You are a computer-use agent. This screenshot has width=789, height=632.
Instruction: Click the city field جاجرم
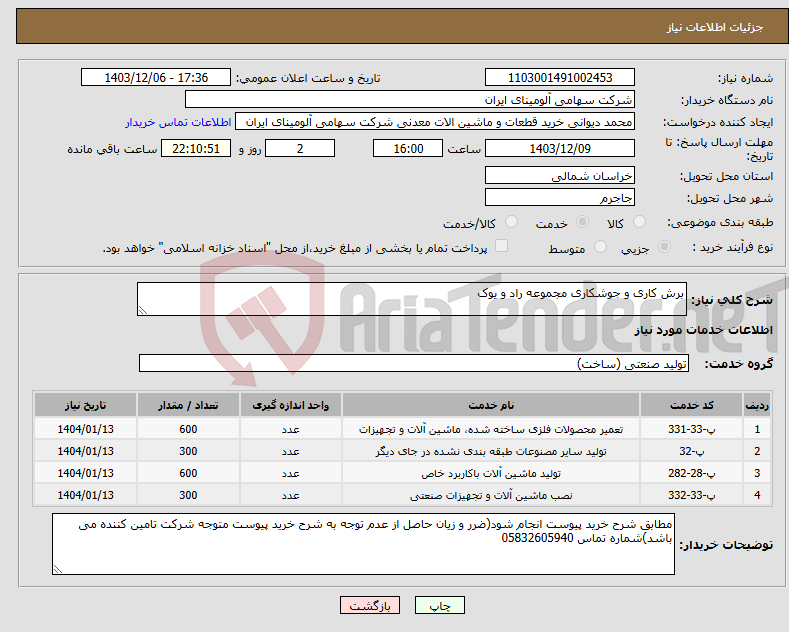point(560,197)
